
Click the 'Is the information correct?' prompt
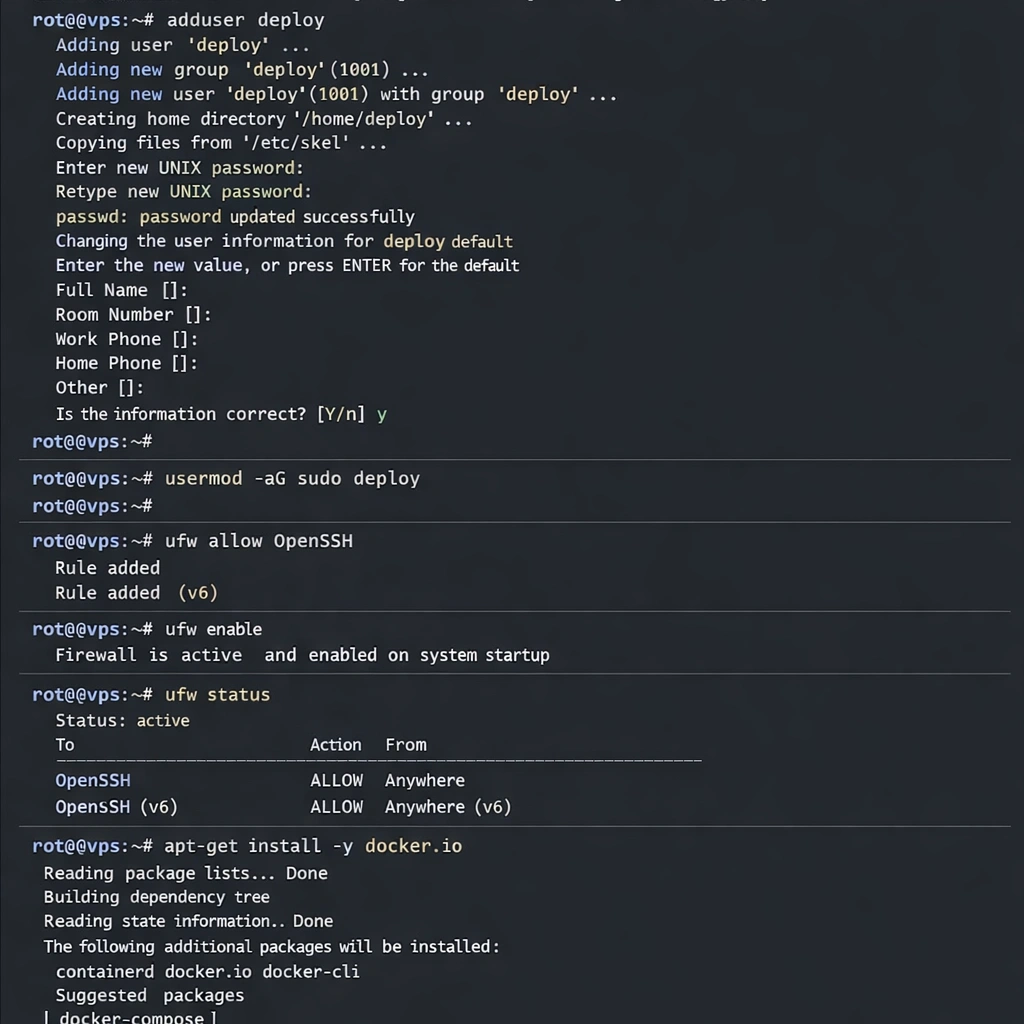[x=220, y=413]
